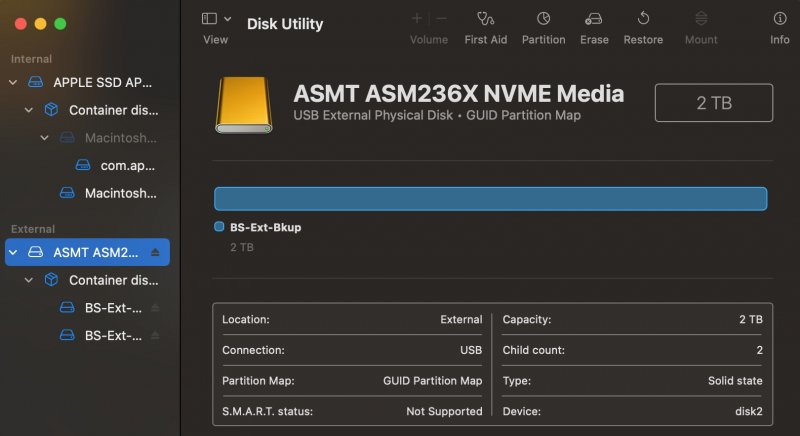The height and width of the screenshot is (436, 800).
Task: Collapse the external Container disk chevron
Action: (x=29, y=281)
